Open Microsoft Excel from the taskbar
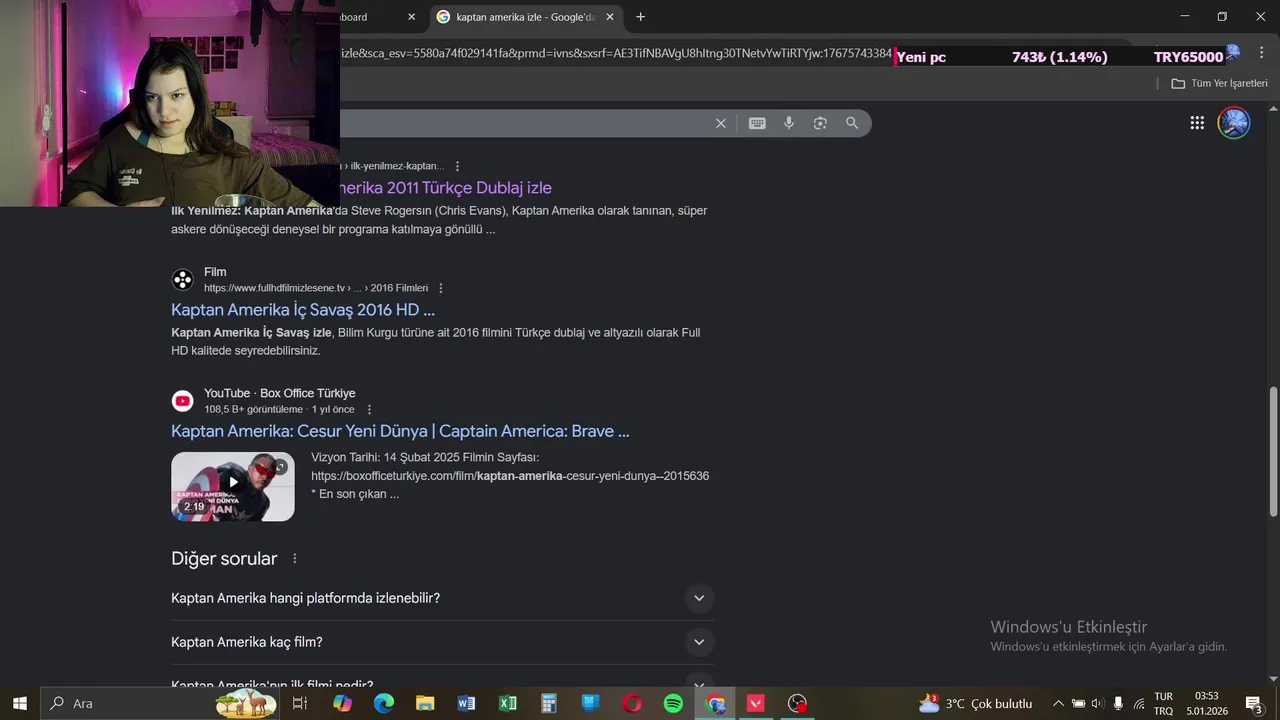This screenshot has height=720, width=1280. pos(508,703)
